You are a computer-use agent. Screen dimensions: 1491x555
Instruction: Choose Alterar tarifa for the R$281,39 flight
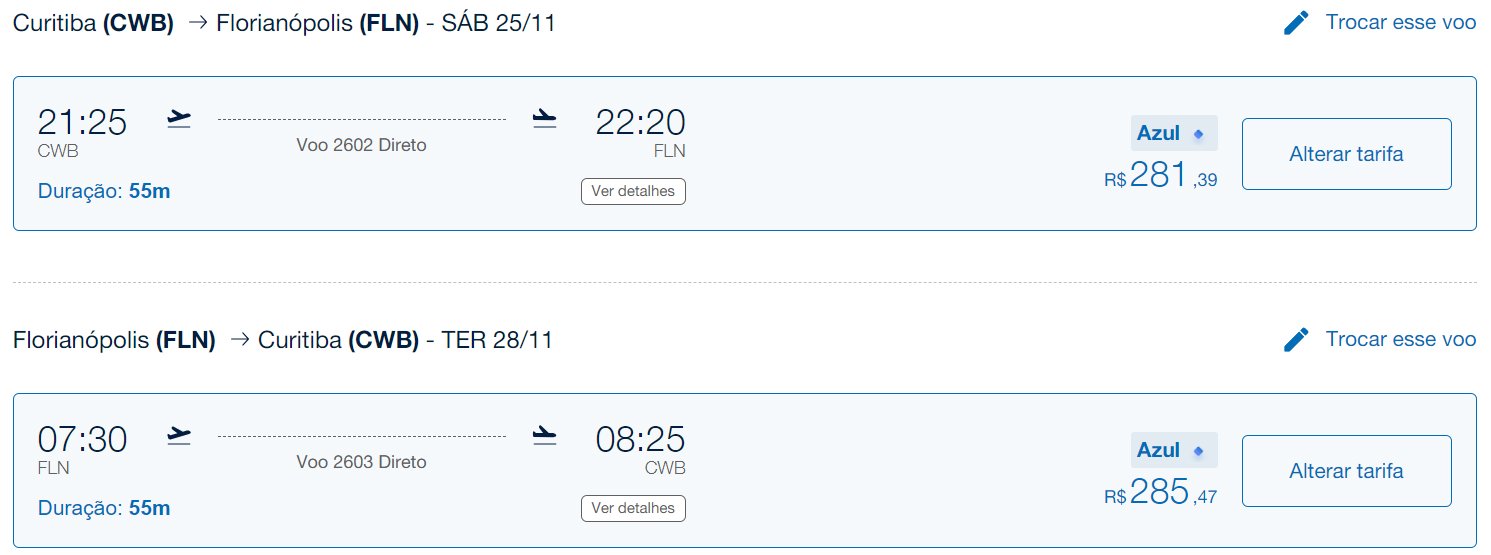[x=1346, y=154]
